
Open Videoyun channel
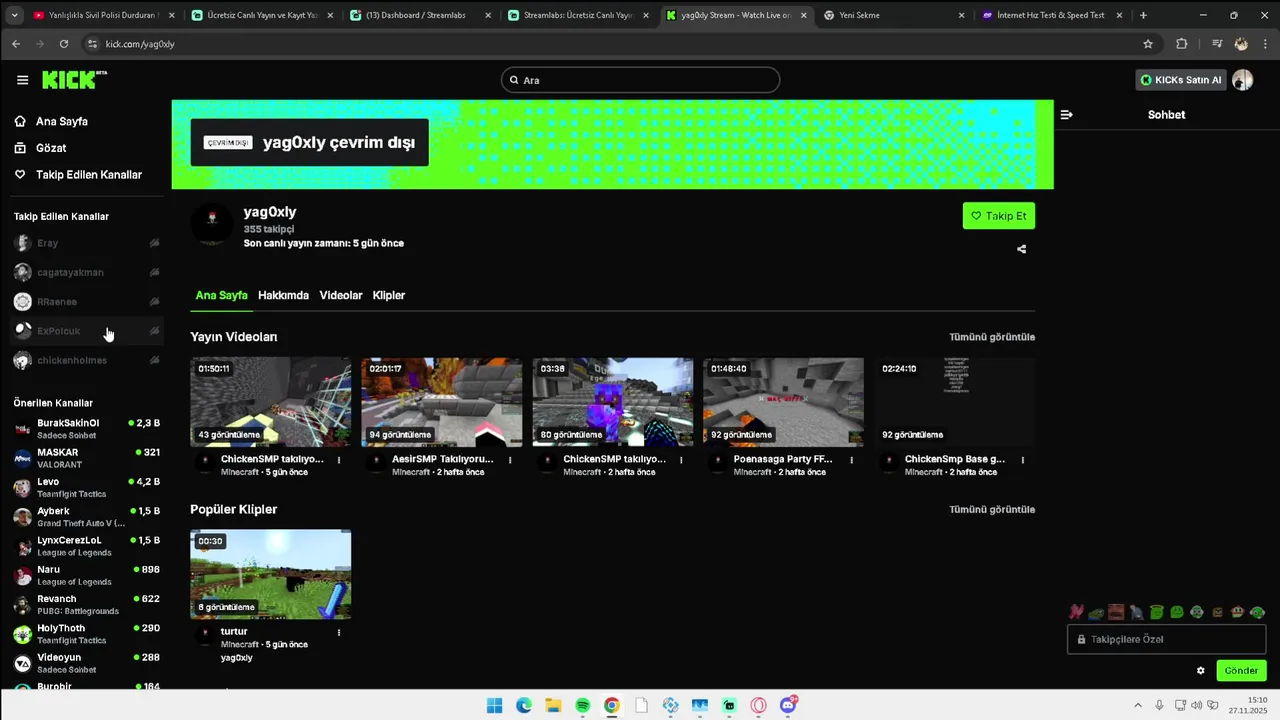tap(87, 663)
